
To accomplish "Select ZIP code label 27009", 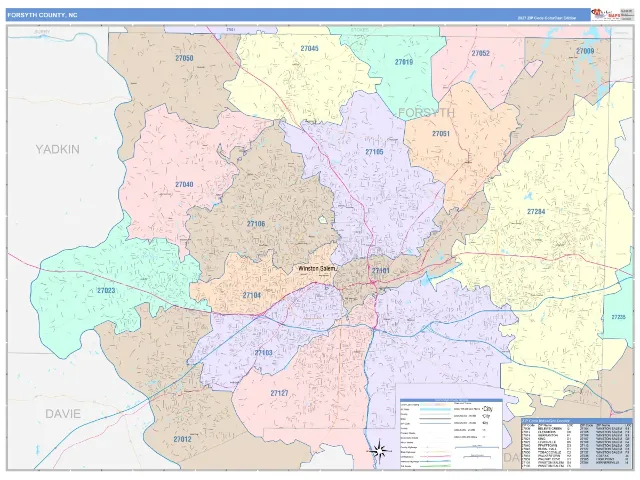I will (x=585, y=51).
